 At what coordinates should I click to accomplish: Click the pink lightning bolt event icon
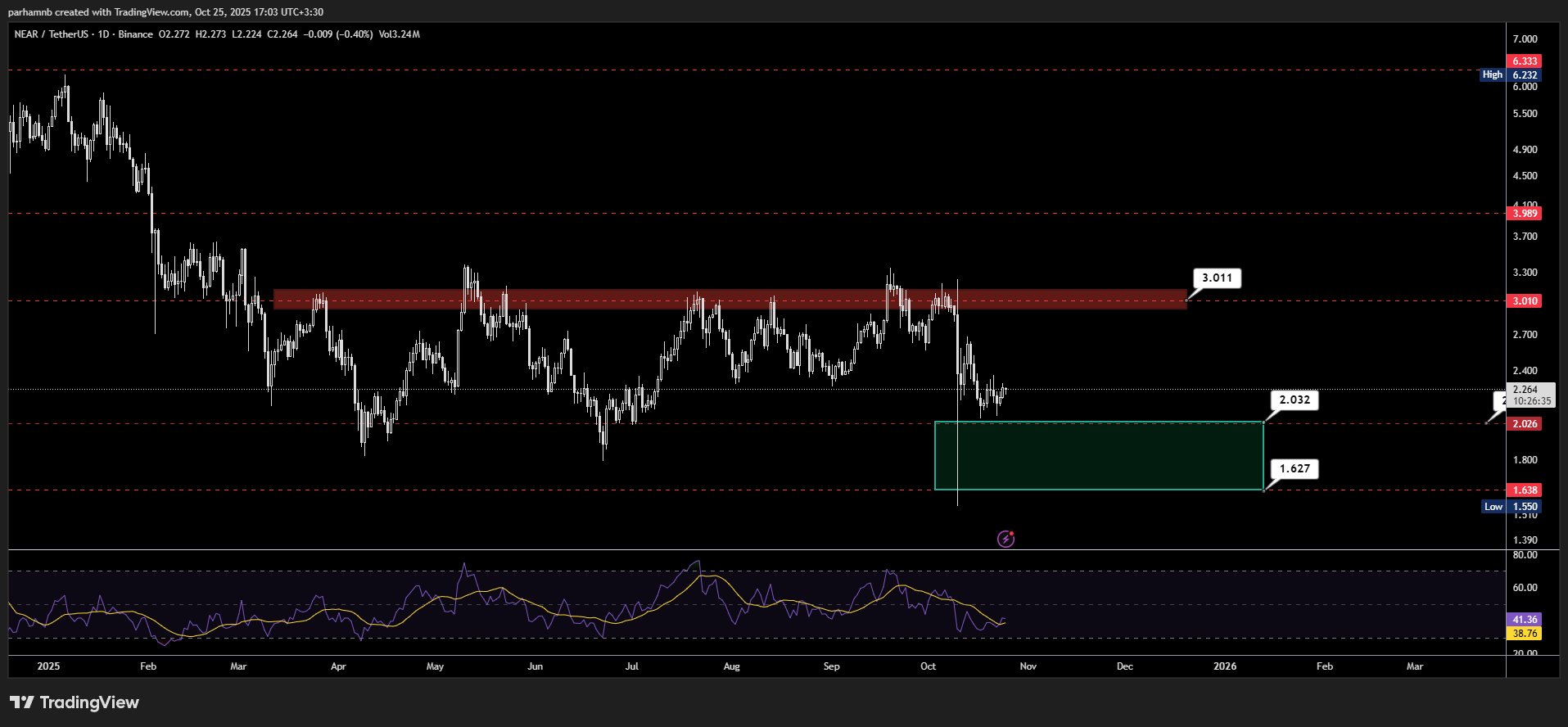click(1005, 539)
